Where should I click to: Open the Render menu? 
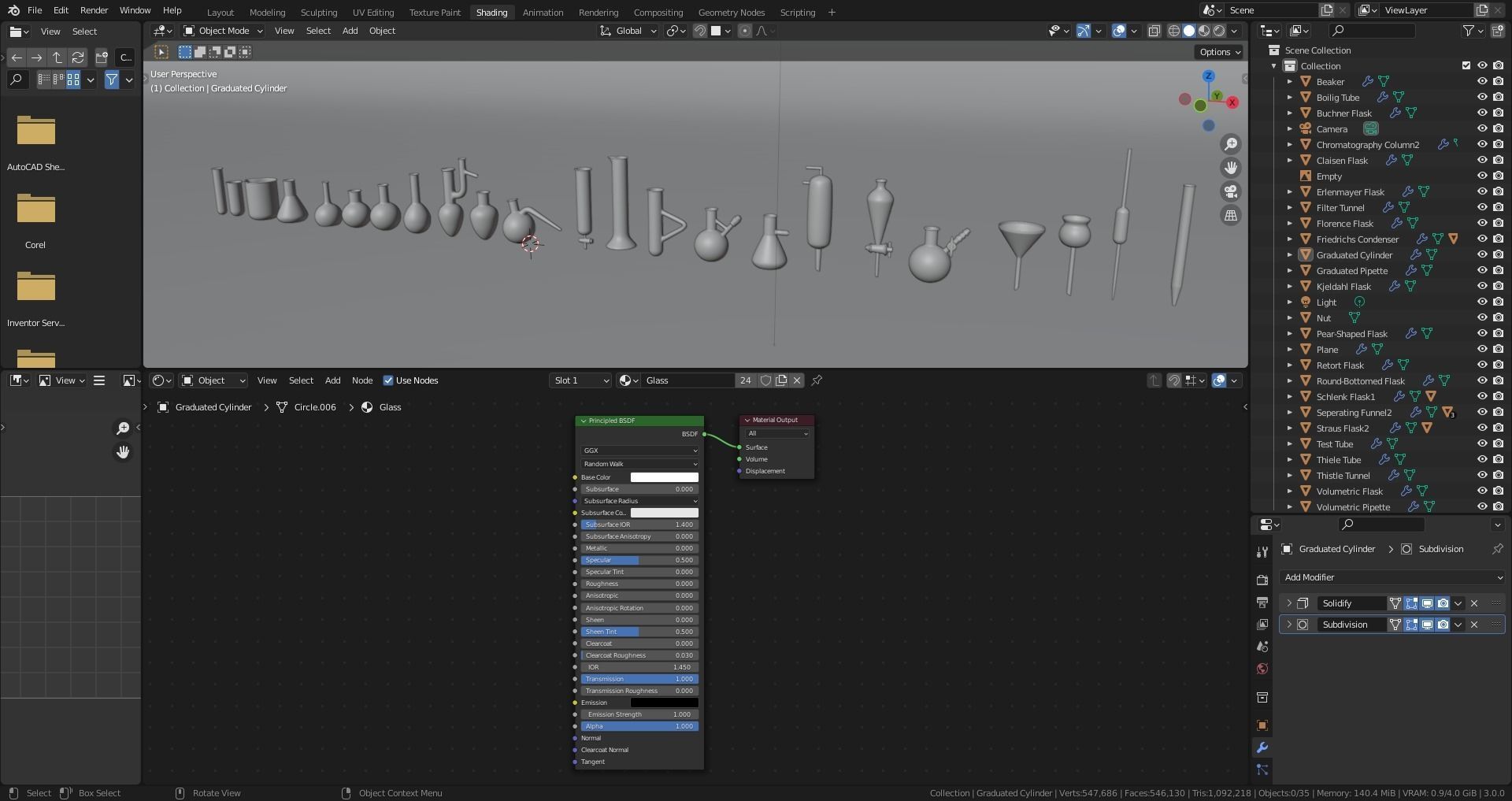click(x=94, y=10)
